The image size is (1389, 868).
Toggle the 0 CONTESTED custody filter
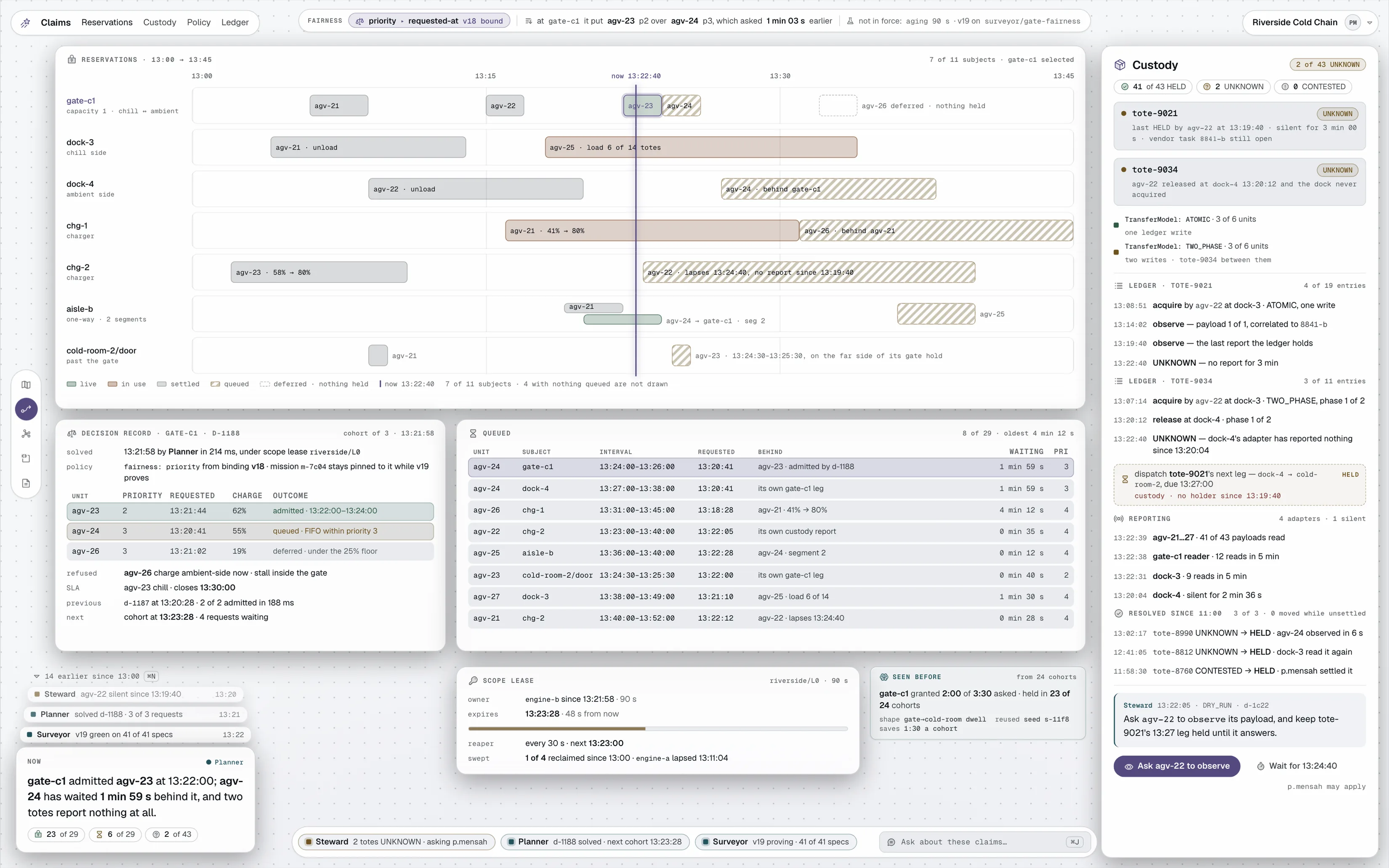click(x=1313, y=87)
